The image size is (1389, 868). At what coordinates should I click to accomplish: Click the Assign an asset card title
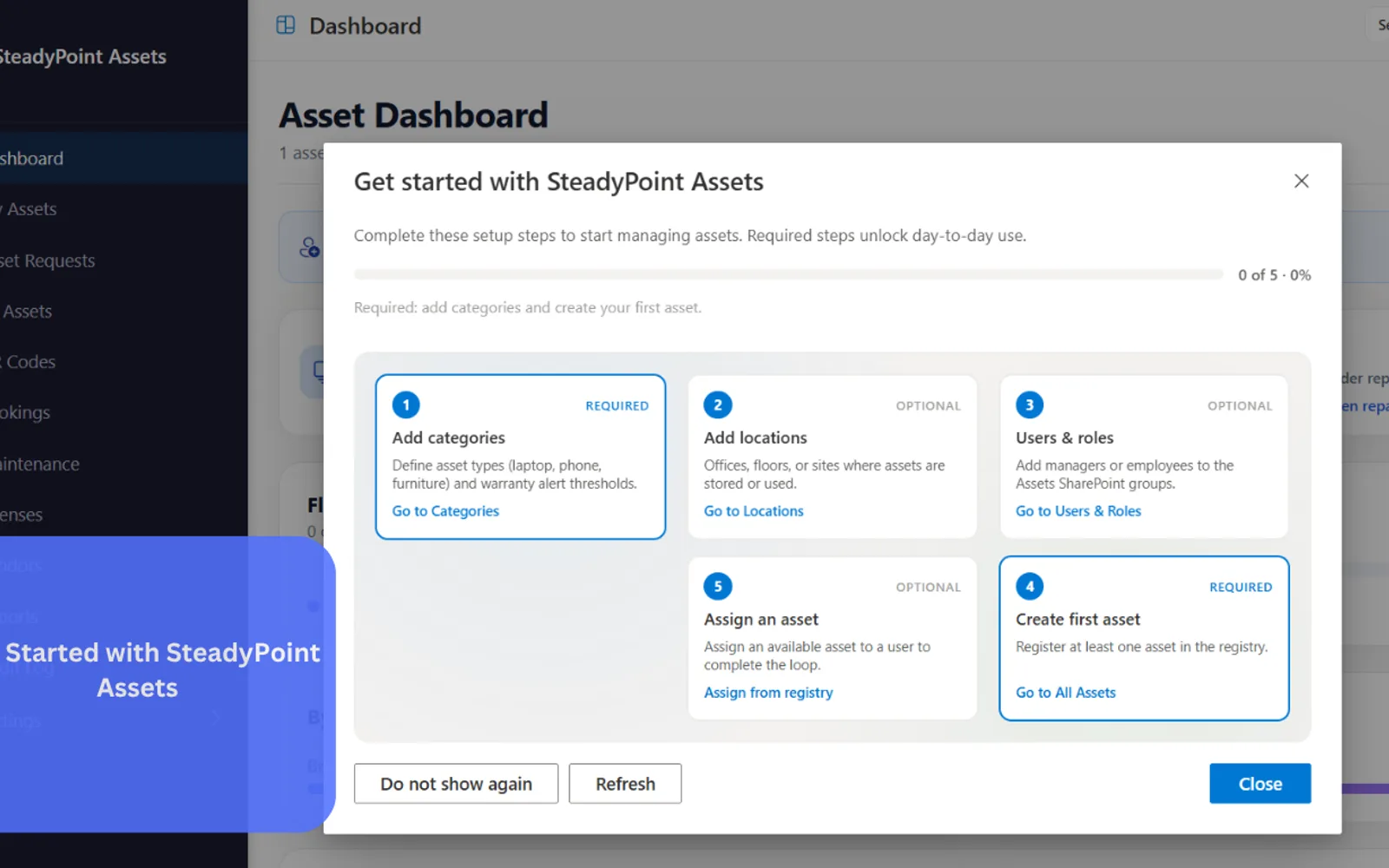pyautogui.click(x=760, y=619)
